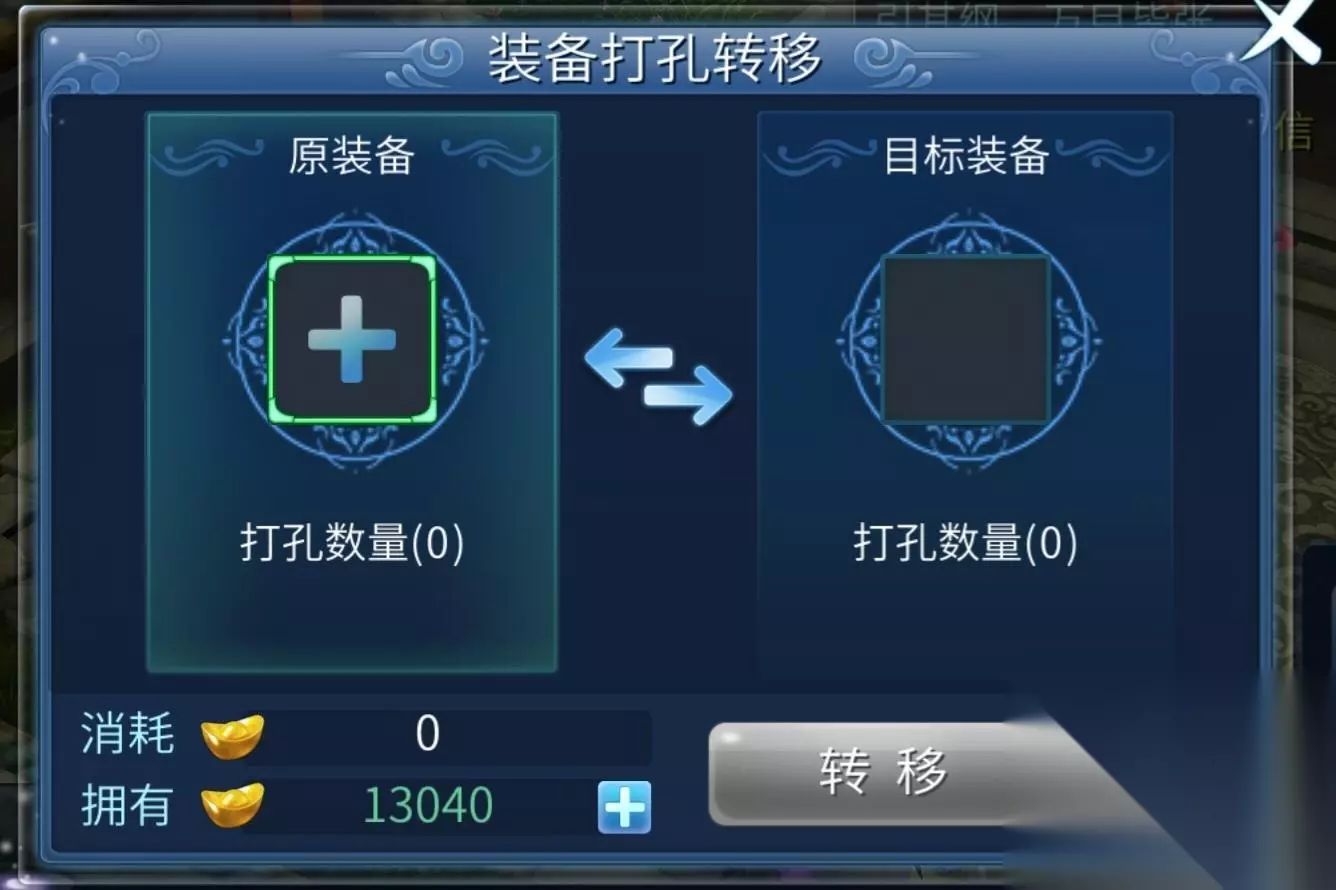Viewport: 1336px width, 890px height.
Task: Click the 消耗 label
Action: 127,735
